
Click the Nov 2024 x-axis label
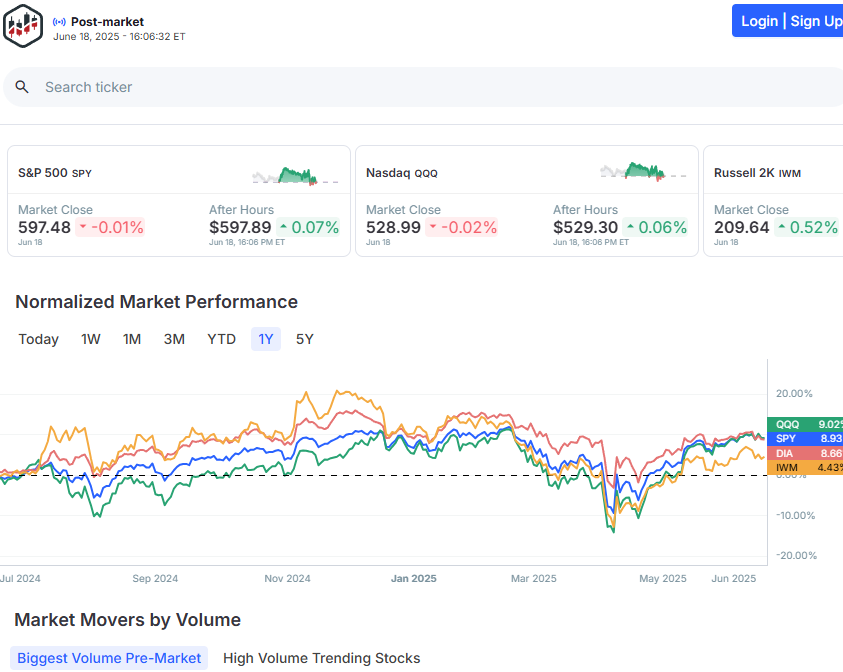pyautogui.click(x=287, y=578)
